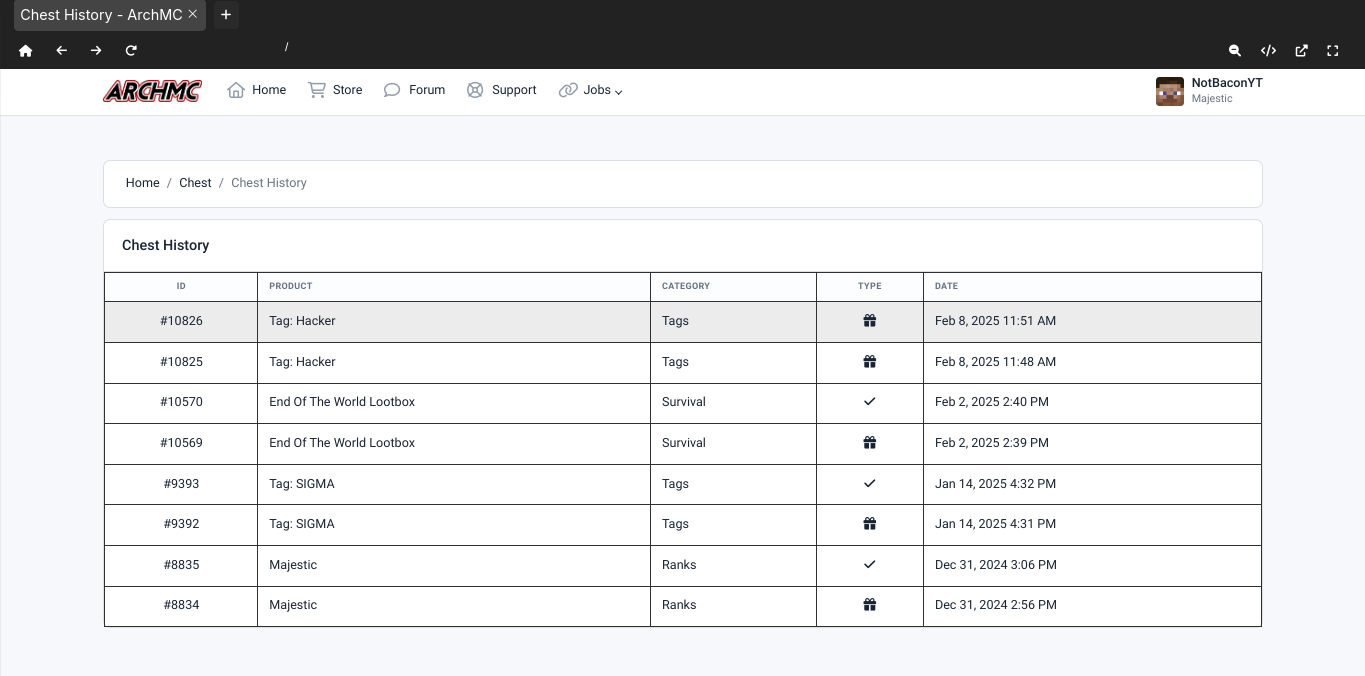Click the open-in-new-window icon

point(1301,50)
